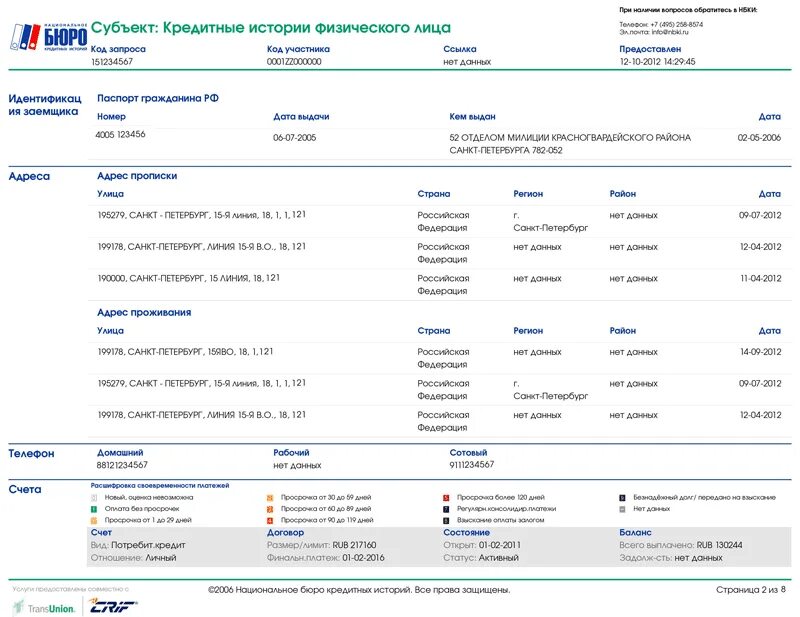Click 'нет данных' next to Задолж-сть
This screenshot has width=800, height=617.
point(698,558)
